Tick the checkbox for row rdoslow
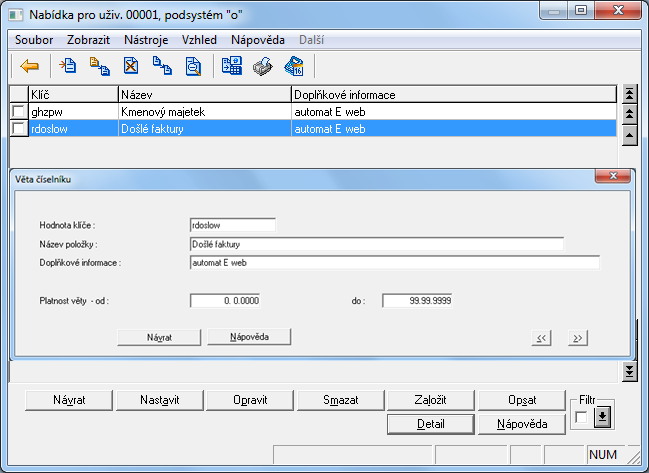 pyautogui.click(x=18, y=129)
